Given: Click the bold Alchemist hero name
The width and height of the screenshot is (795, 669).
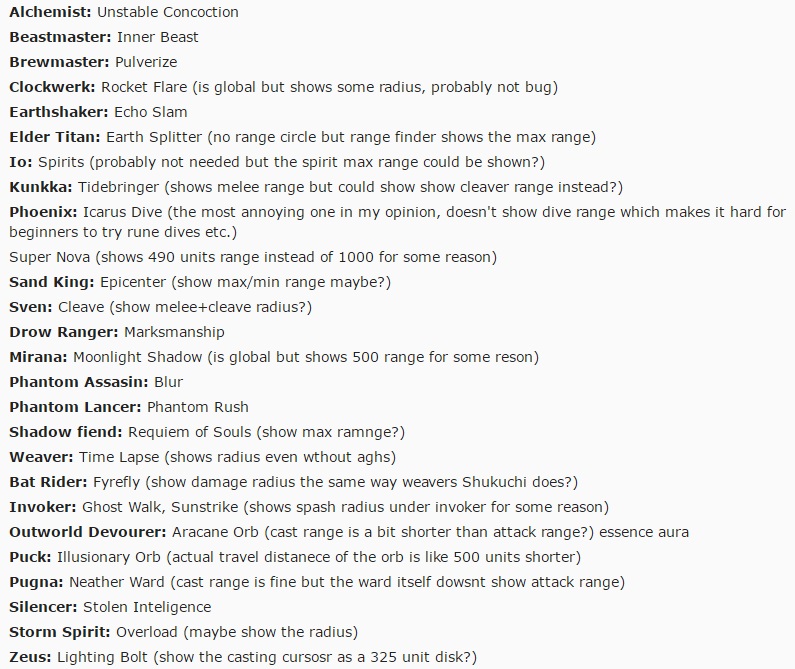Looking at the screenshot, I should click(50, 12).
